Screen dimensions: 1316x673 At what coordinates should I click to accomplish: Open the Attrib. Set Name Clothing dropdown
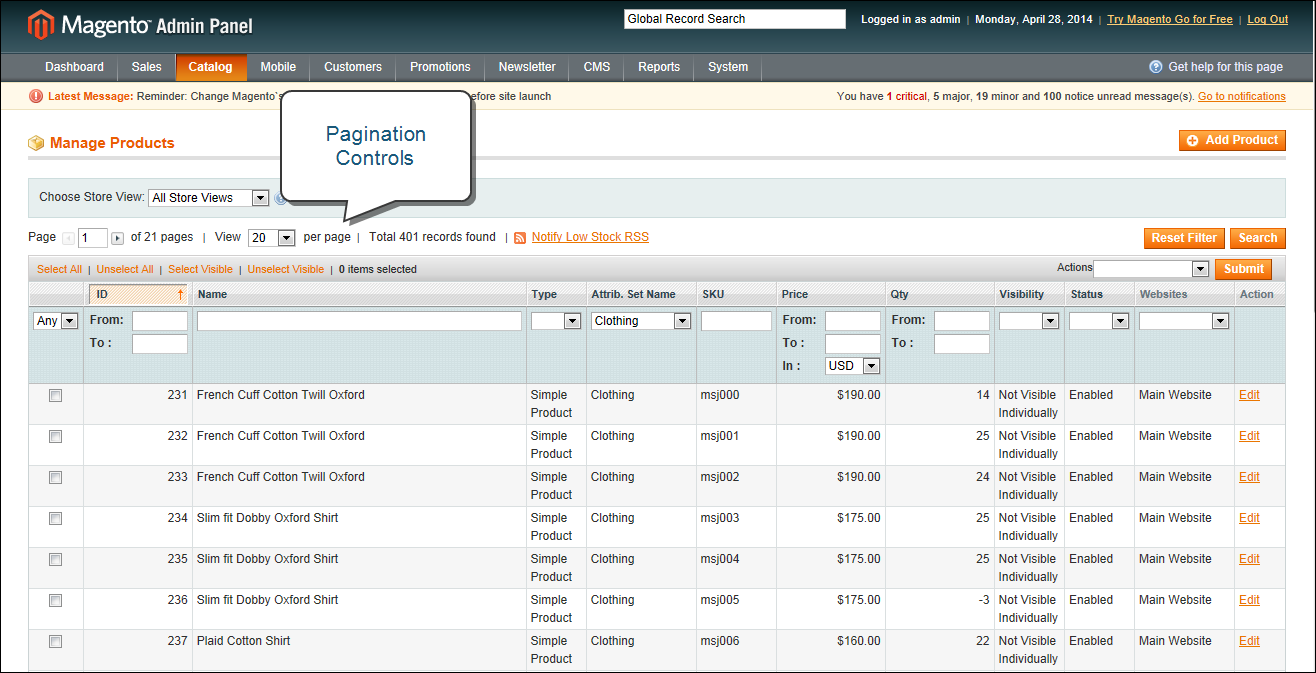pyautogui.click(x=641, y=321)
